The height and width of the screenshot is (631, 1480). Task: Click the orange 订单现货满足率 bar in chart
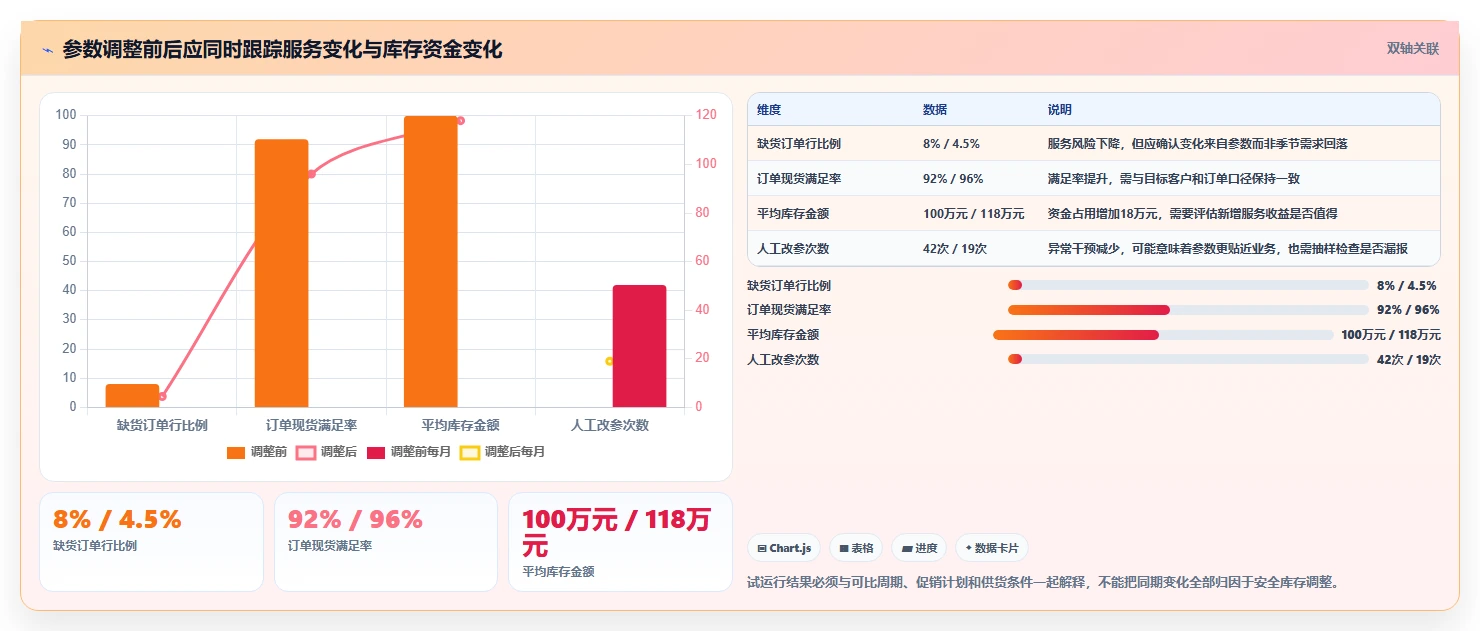point(281,273)
